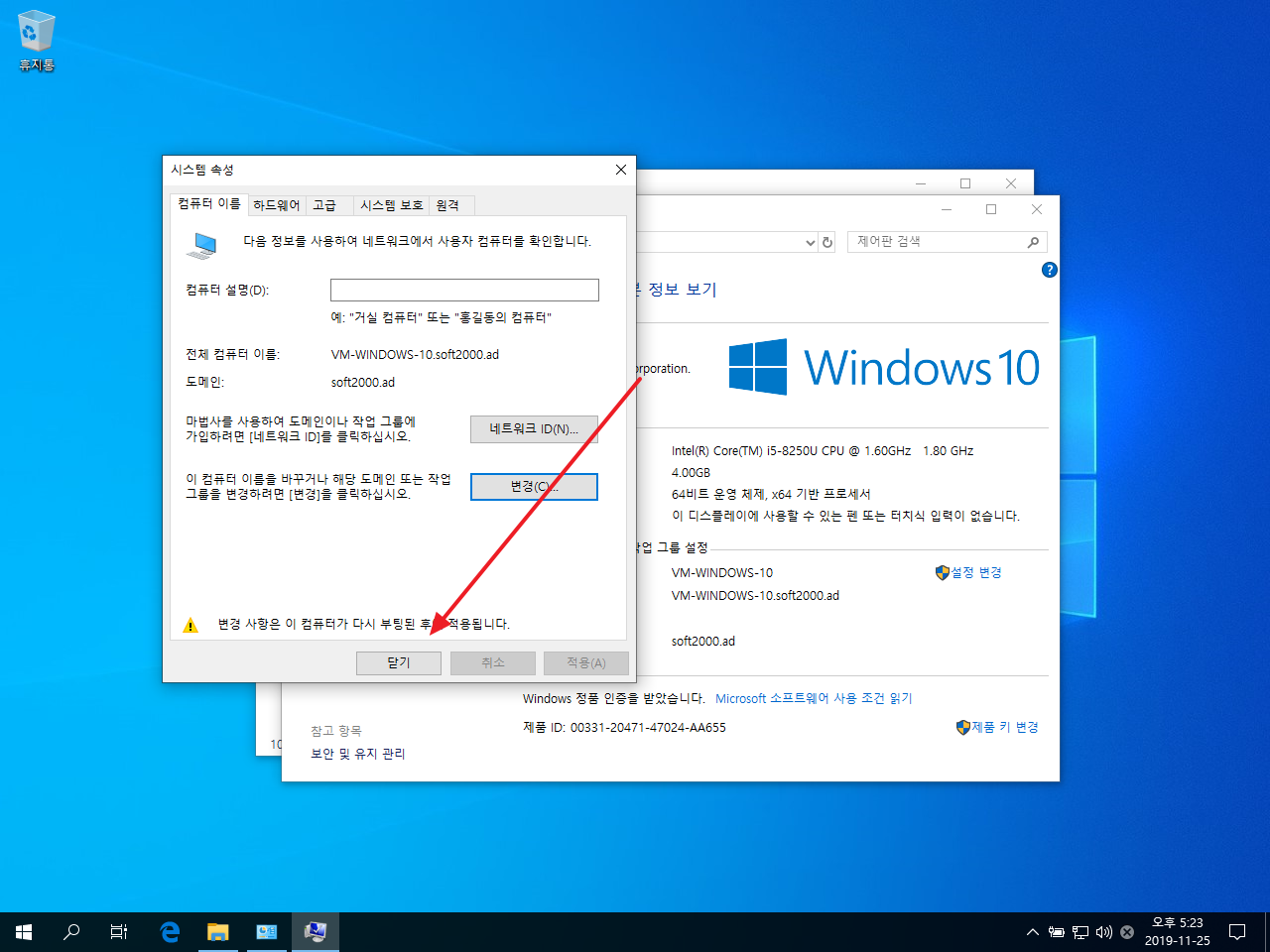Maximize the System control panel window
Viewport: 1270px width, 952px height.
(x=990, y=209)
